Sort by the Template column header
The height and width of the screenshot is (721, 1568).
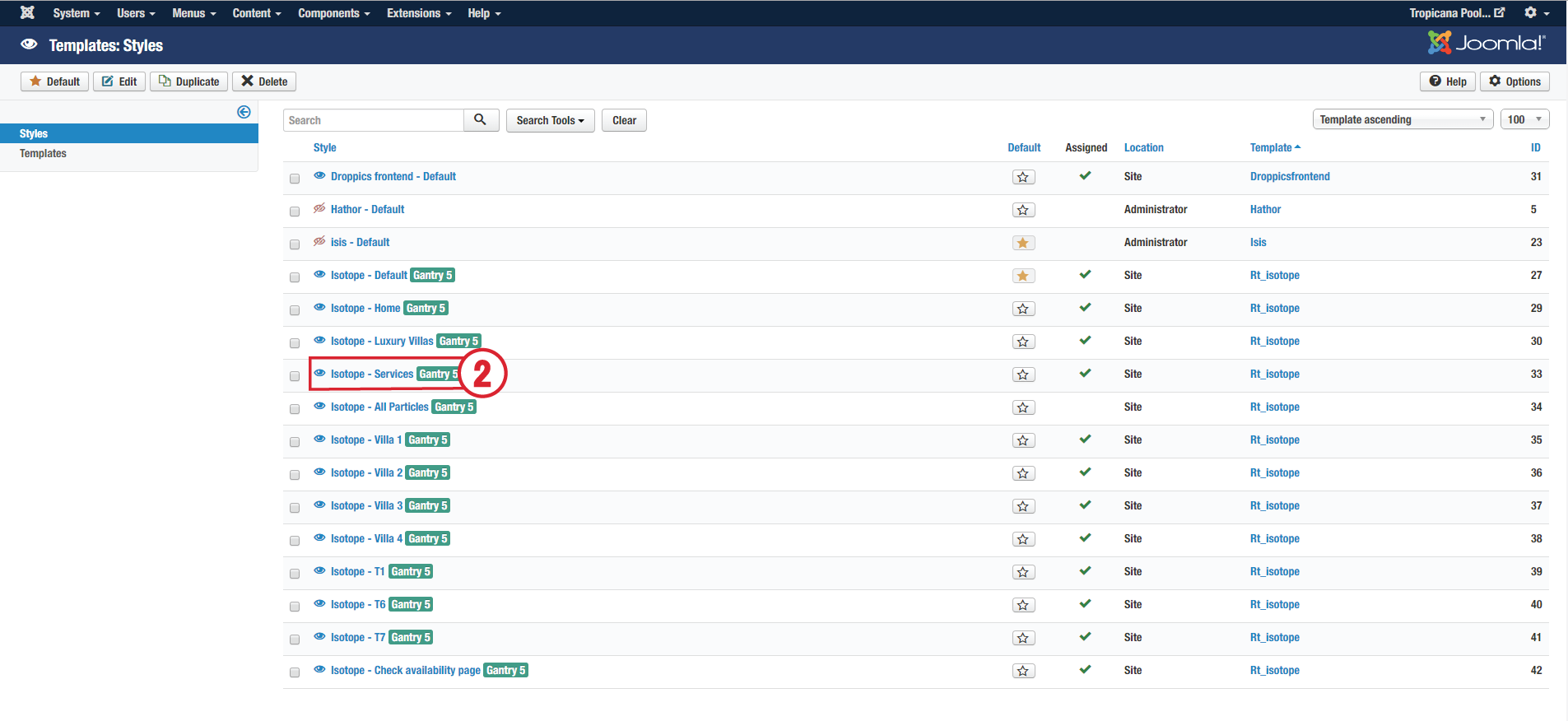pyautogui.click(x=1275, y=147)
